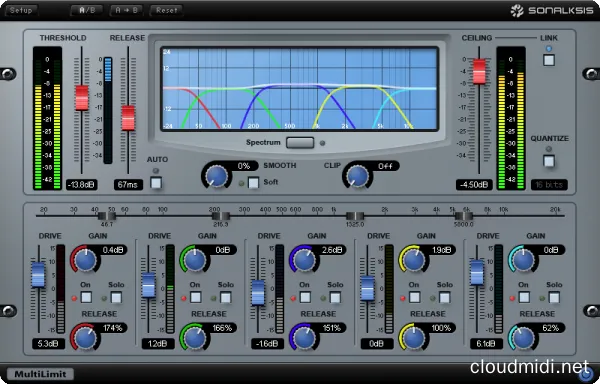Click the green band Release knob 166%
The image size is (600, 384).
(195, 338)
